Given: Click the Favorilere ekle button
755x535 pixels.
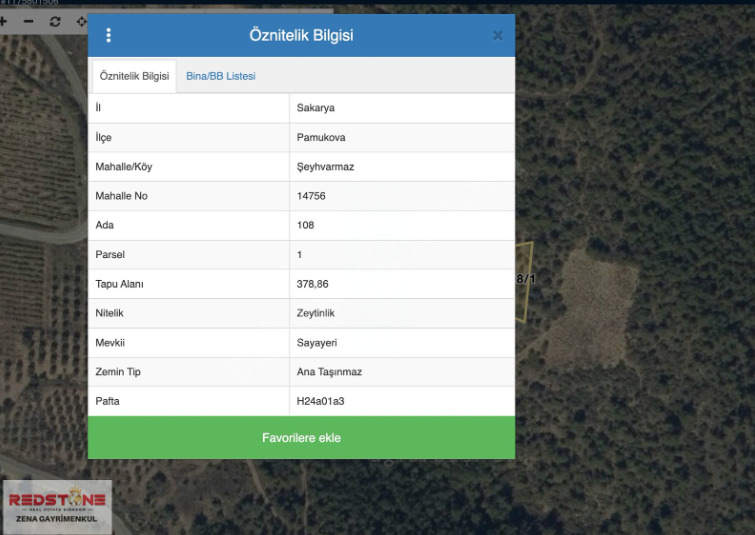Looking at the screenshot, I should (301, 438).
